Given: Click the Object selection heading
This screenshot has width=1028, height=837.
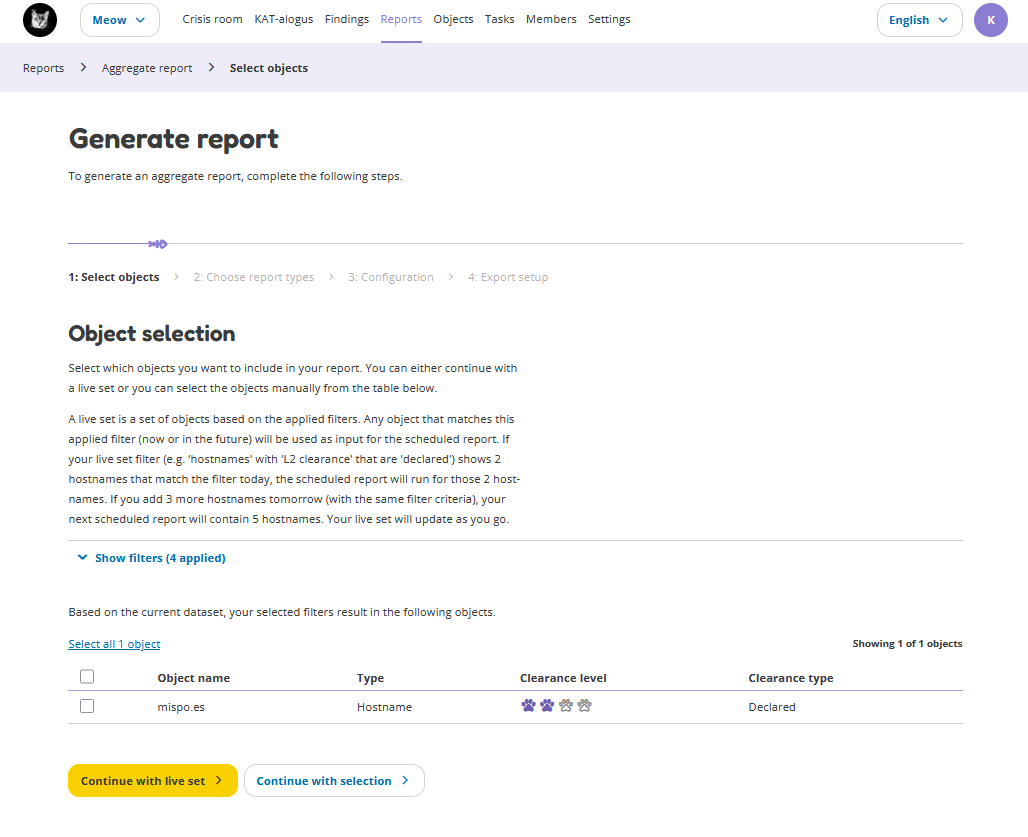Looking at the screenshot, I should [151, 334].
